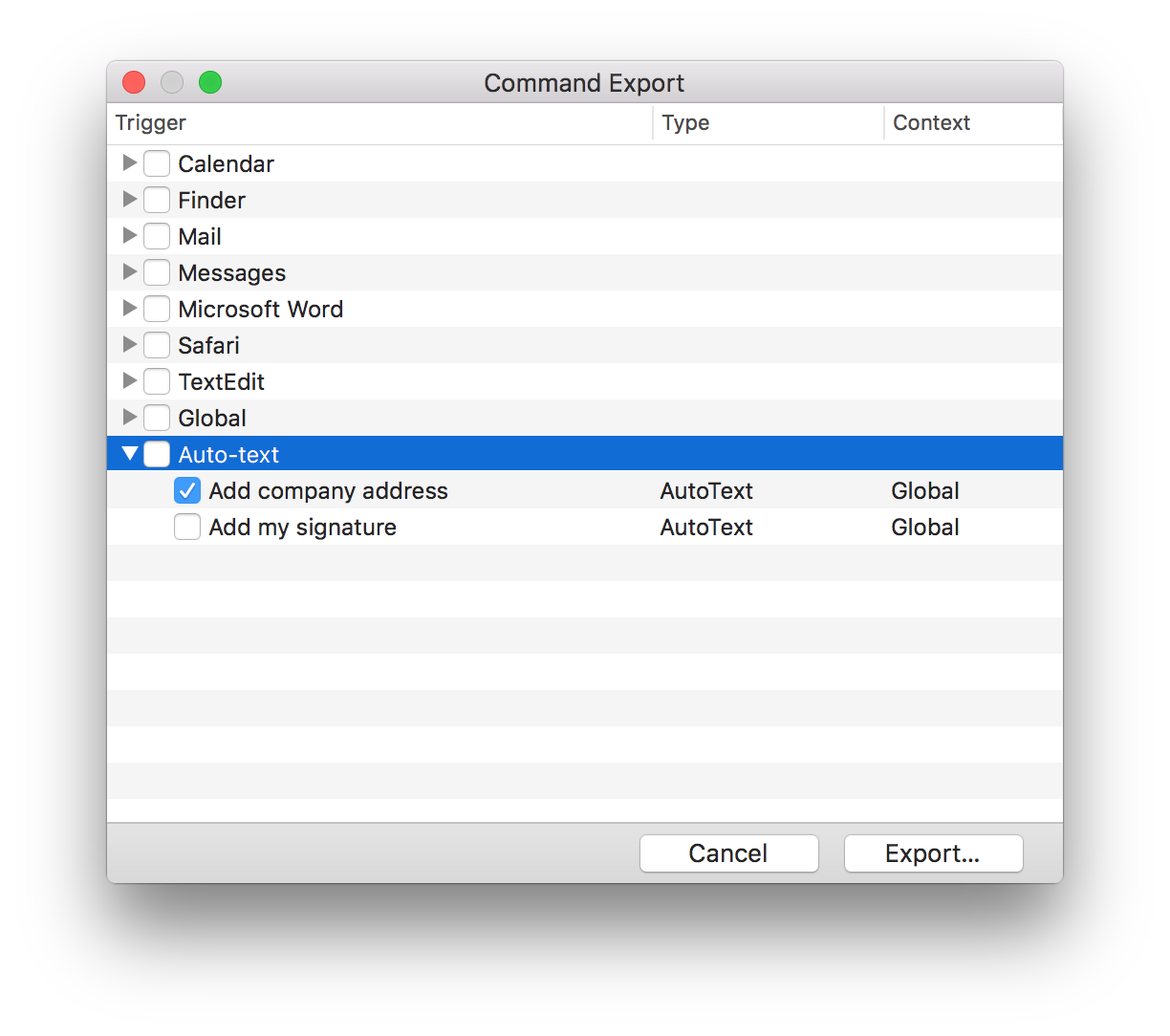Check the TextEdit checkbox

pos(157,381)
